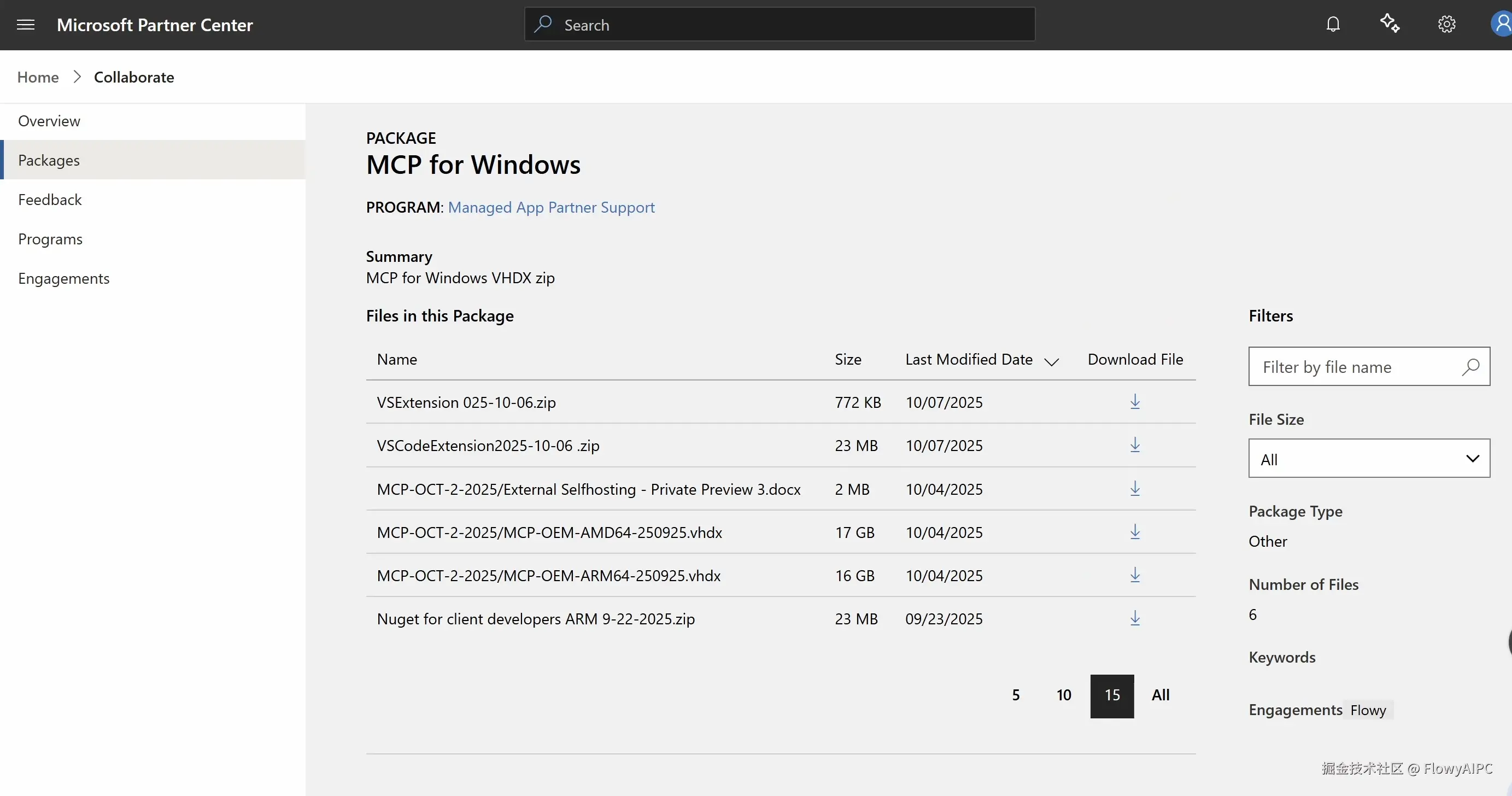
Task: Open Managed App Partner Support link
Action: coord(551,207)
